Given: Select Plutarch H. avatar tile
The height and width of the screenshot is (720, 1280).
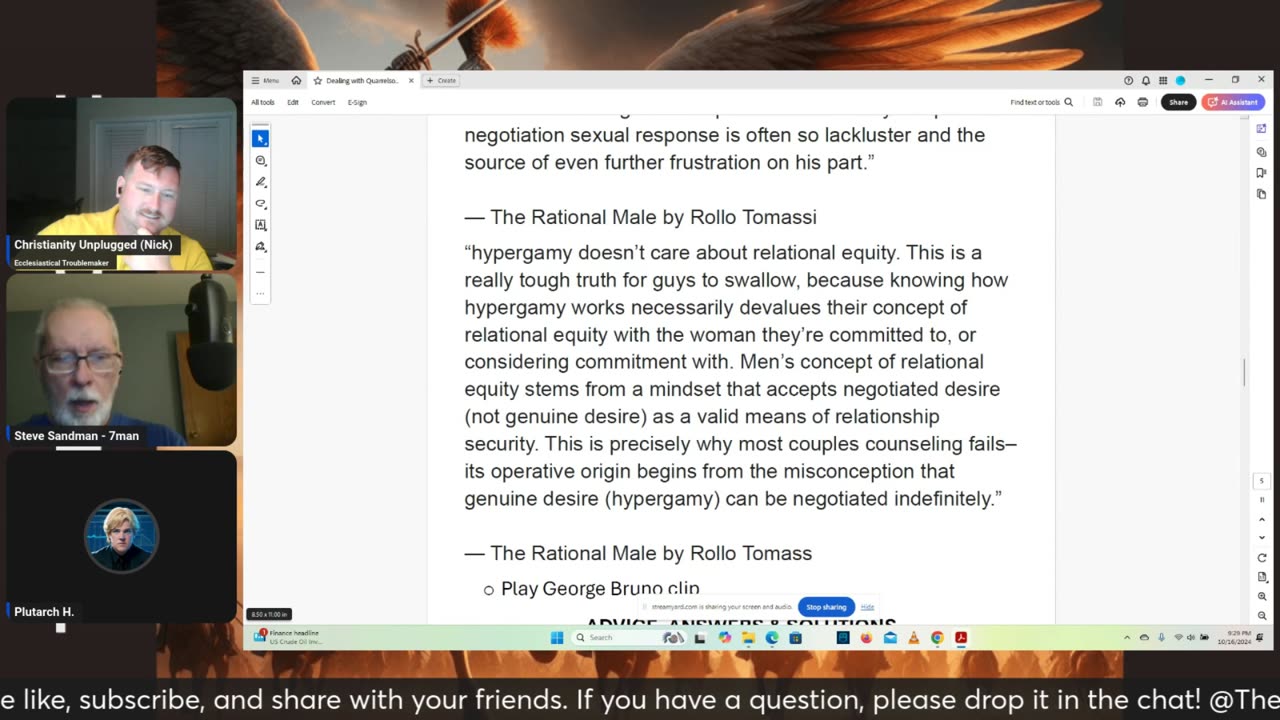Looking at the screenshot, I should click(122, 536).
